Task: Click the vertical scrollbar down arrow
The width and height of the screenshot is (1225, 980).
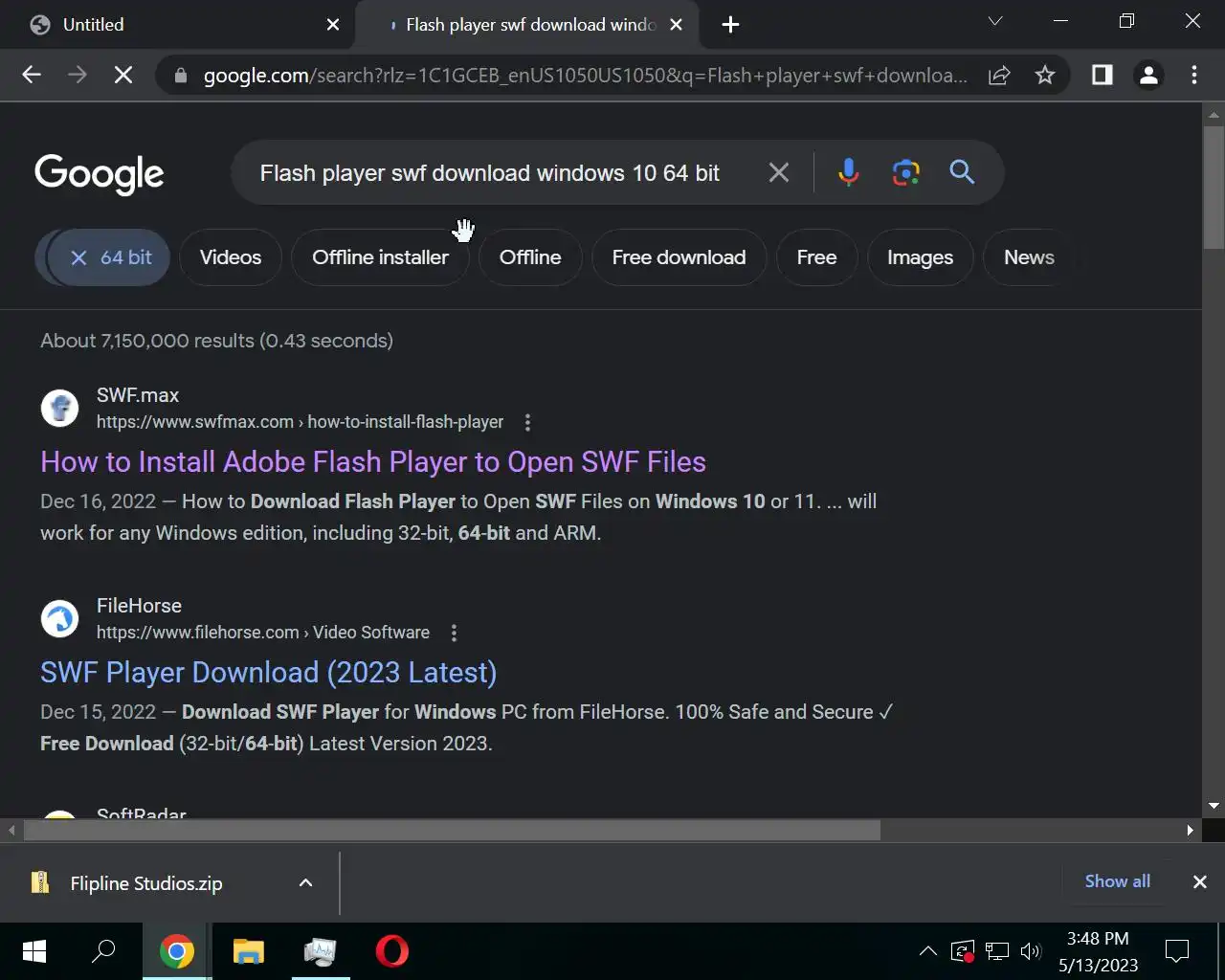Action: pyautogui.click(x=1214, y=806)
